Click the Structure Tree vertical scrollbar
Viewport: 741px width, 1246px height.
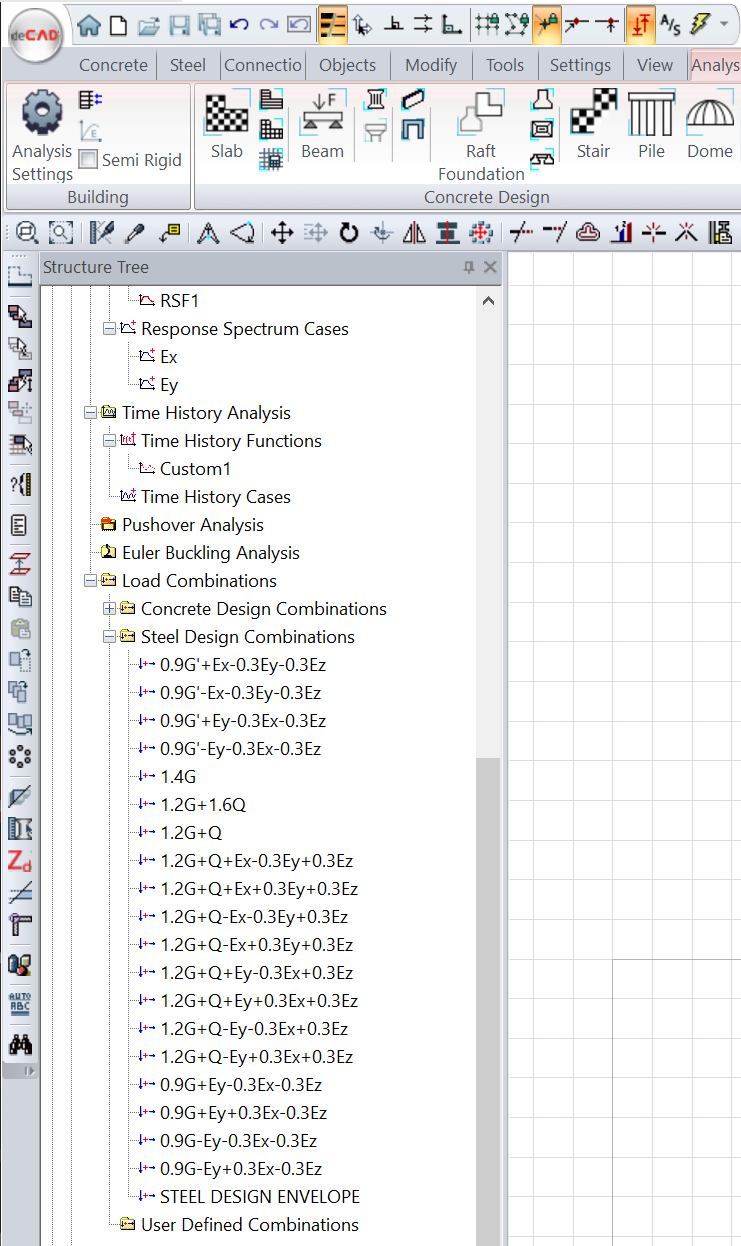(488, 1000)
